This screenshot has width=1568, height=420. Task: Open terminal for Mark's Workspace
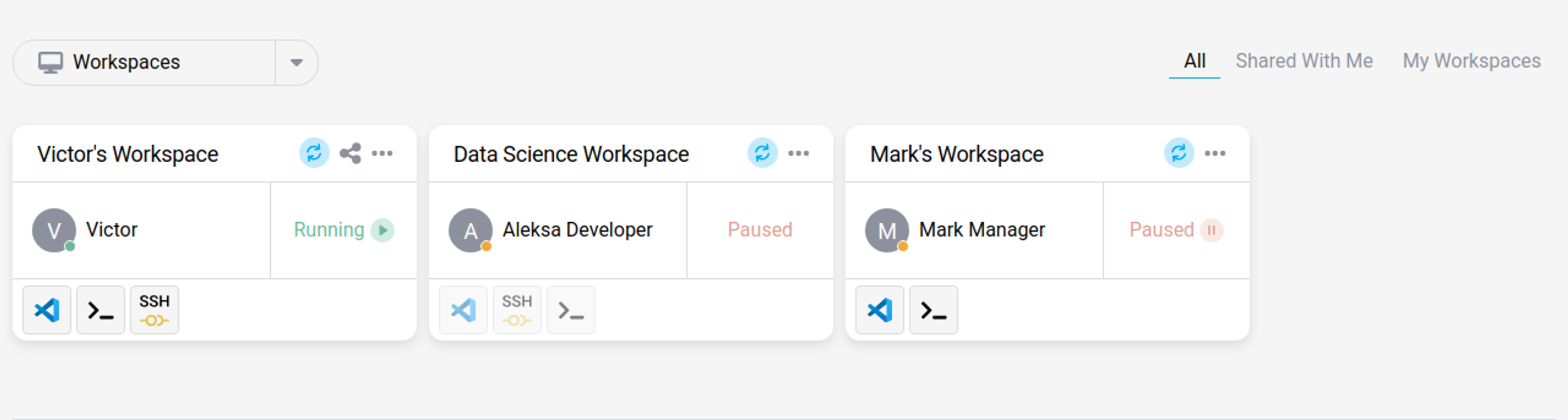pos(933,310)
